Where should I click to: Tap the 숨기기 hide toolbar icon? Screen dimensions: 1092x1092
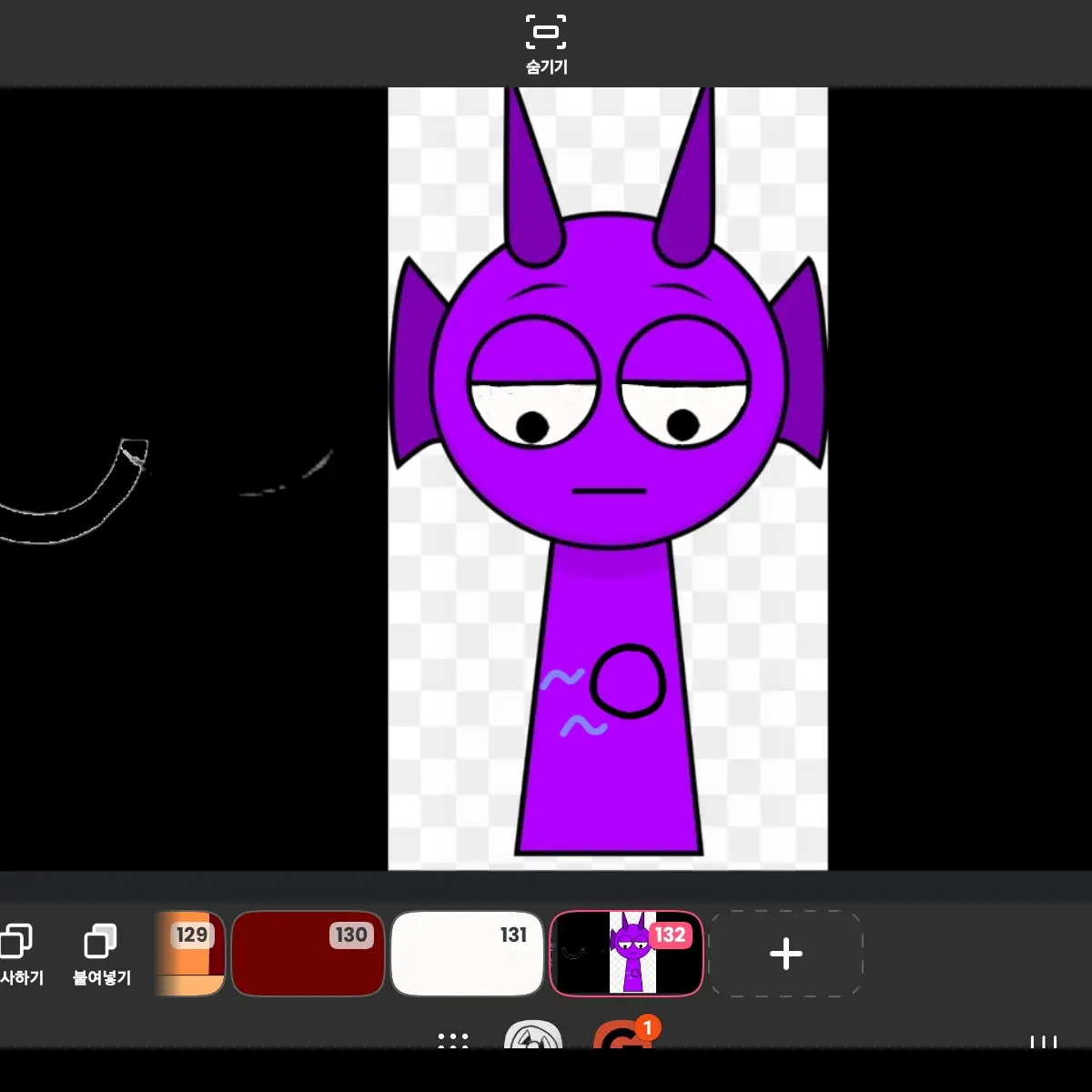(546, 31)
